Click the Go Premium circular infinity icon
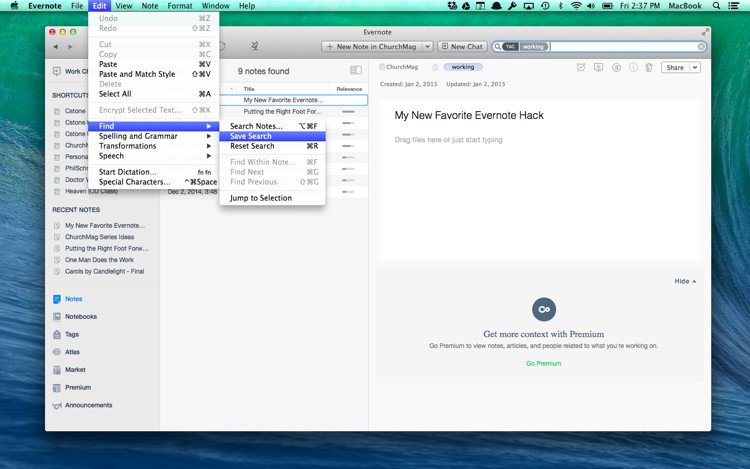The width and height of the screenshot is (750, 469). (544, 309)
